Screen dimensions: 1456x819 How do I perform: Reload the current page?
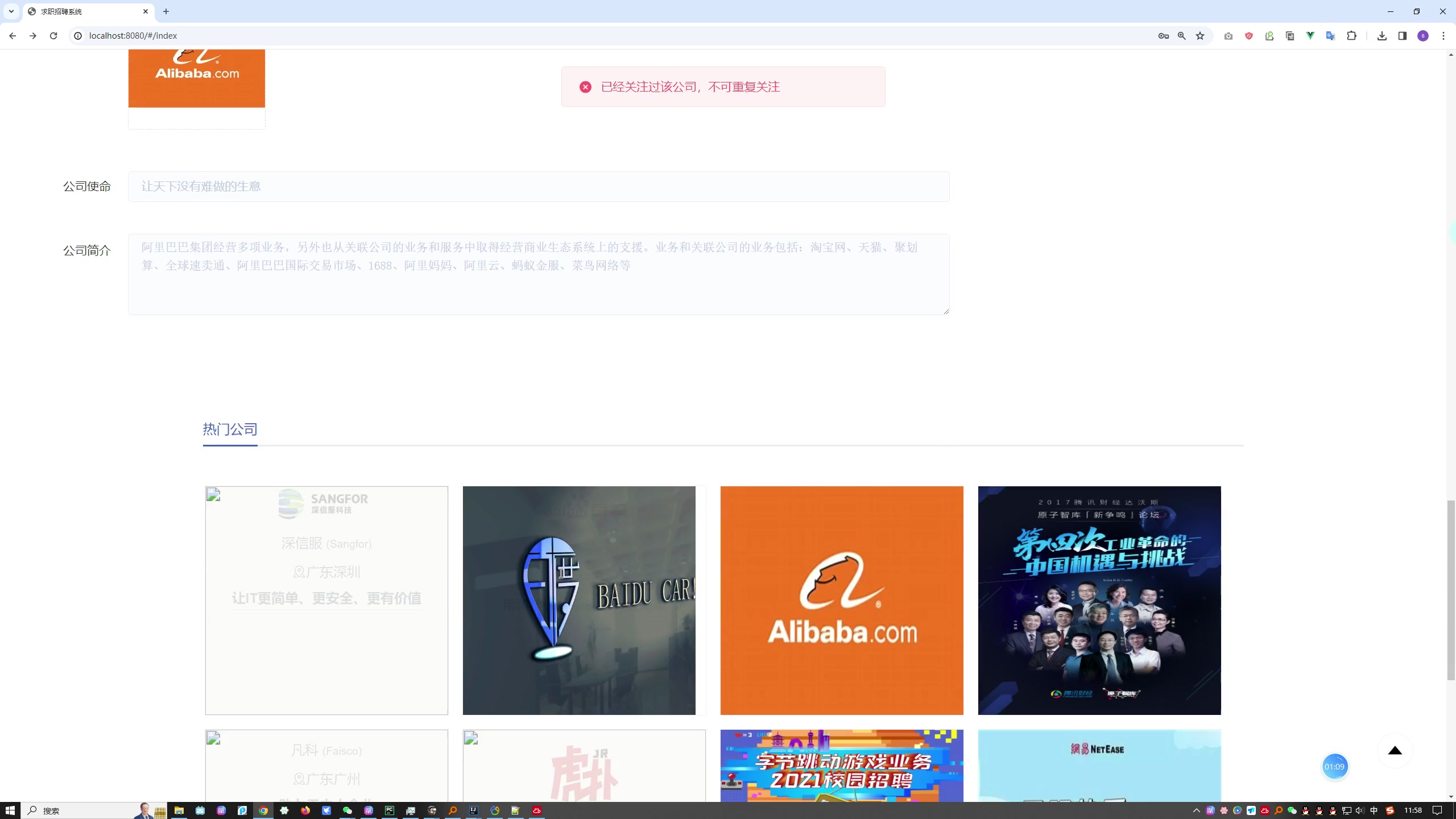[53, 36]
